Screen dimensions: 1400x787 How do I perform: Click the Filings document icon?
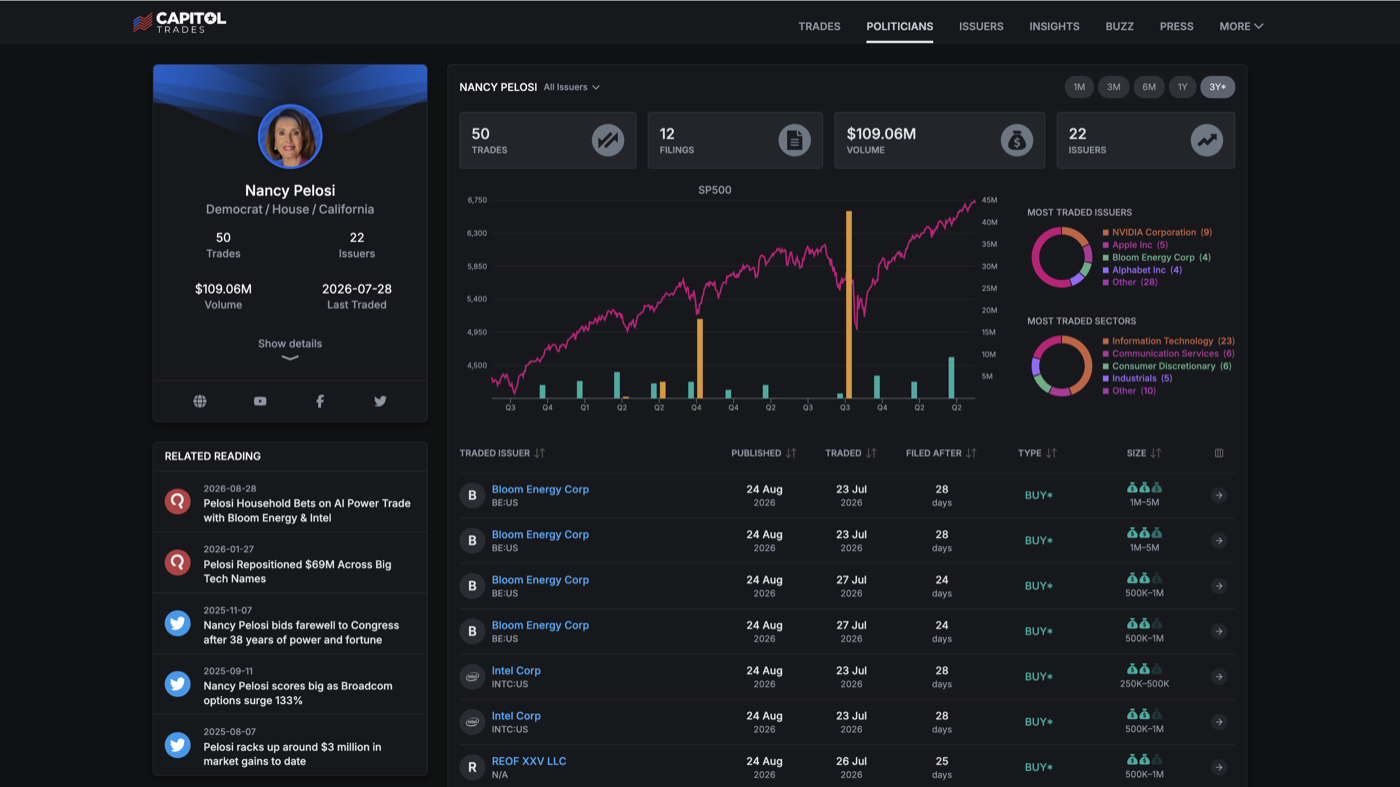point(795,140)
